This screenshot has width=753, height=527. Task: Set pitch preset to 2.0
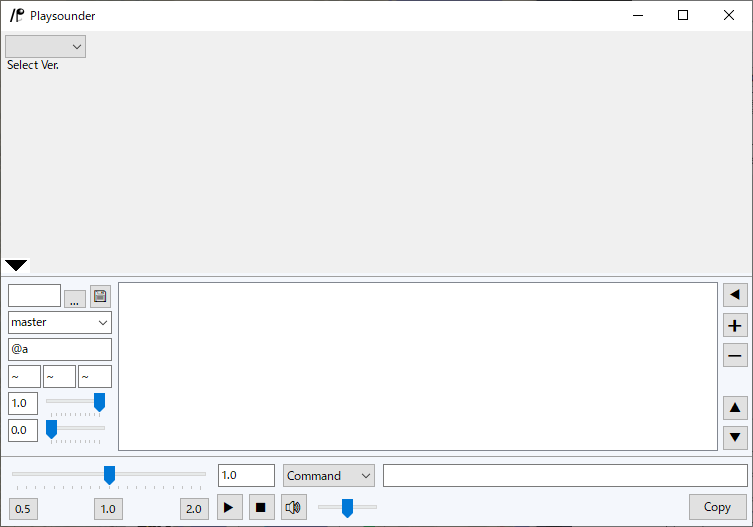[x=193, y=508]
